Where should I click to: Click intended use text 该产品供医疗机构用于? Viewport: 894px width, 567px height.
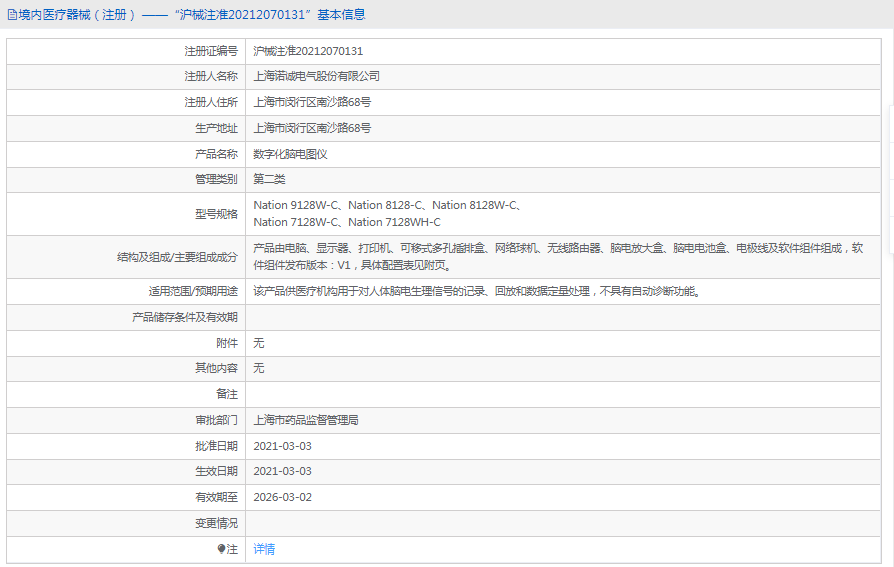coord(477,291)
